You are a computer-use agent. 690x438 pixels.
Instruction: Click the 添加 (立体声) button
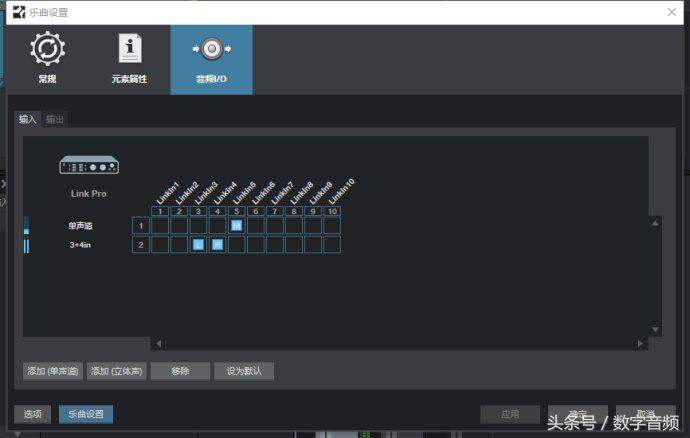point(117,371)
